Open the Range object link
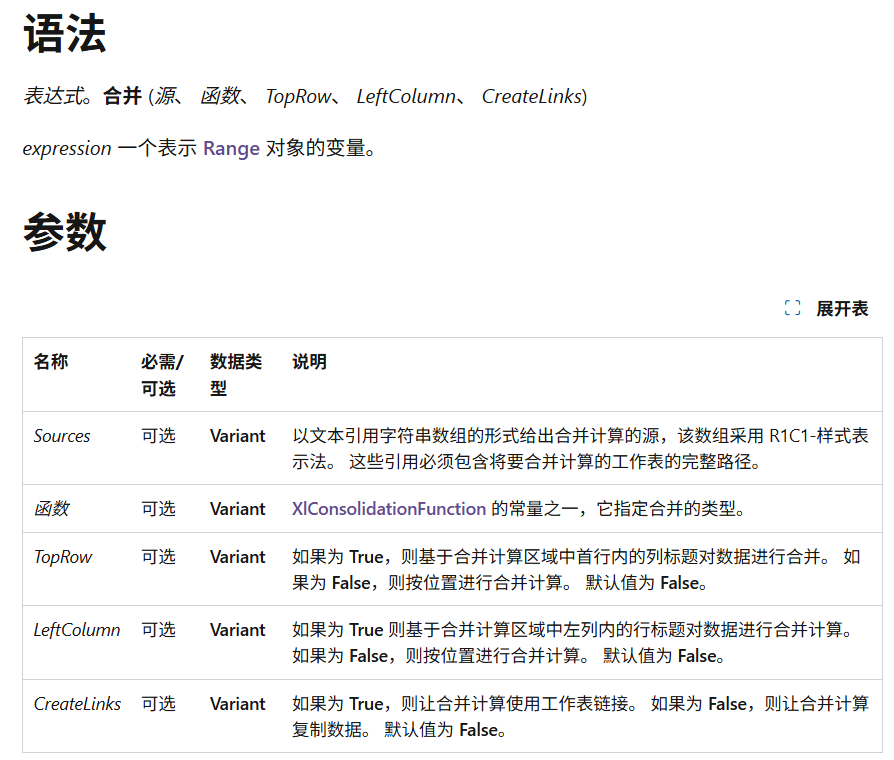Viewport: 894px width, 760px height. [x=231, y=148]
